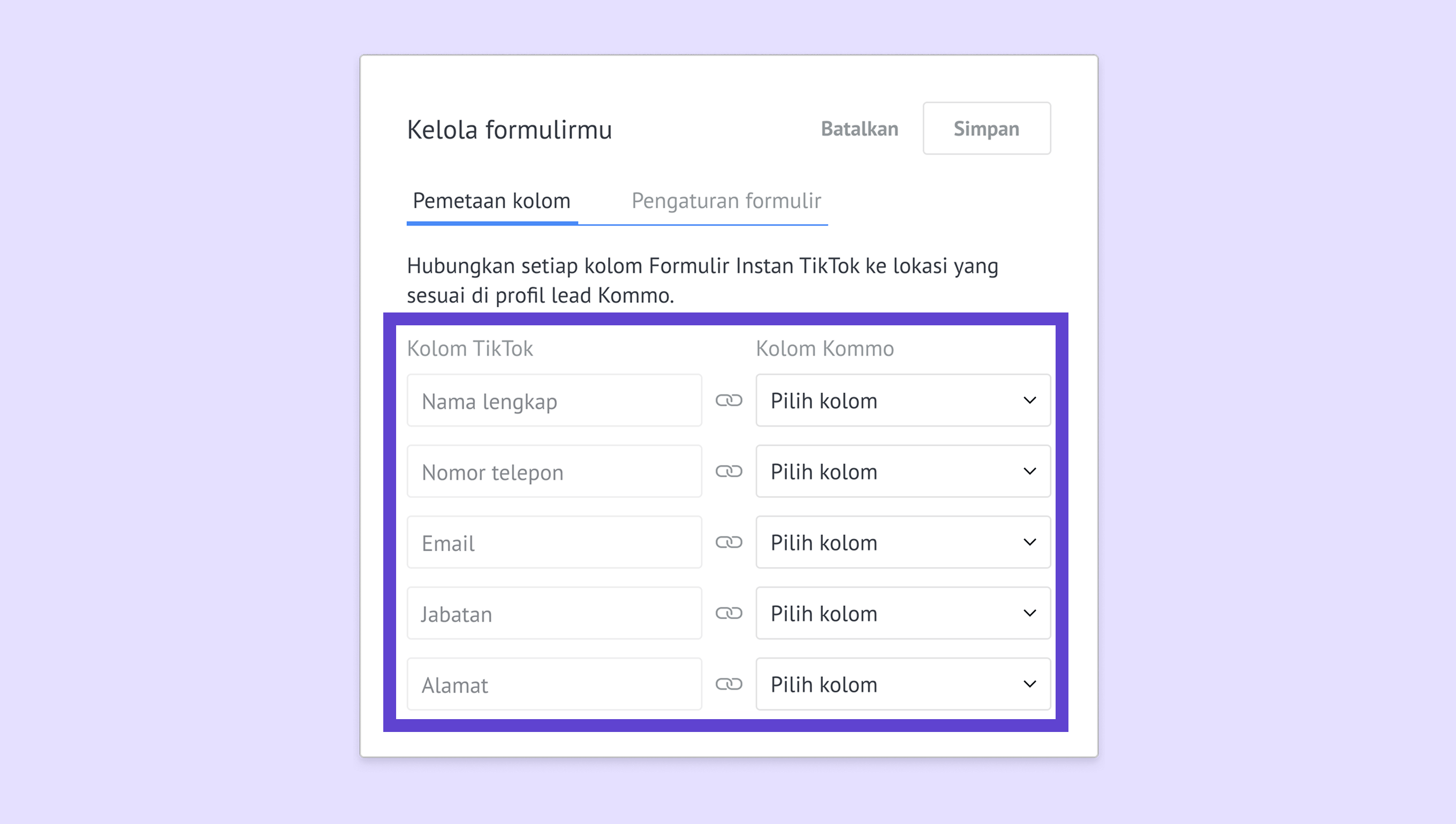Image resolution: width=1456 pixels, height=824 pixels.
Task: Open the Pilih kolom dropdown for Nama lengkap
Action: [903, 401]
